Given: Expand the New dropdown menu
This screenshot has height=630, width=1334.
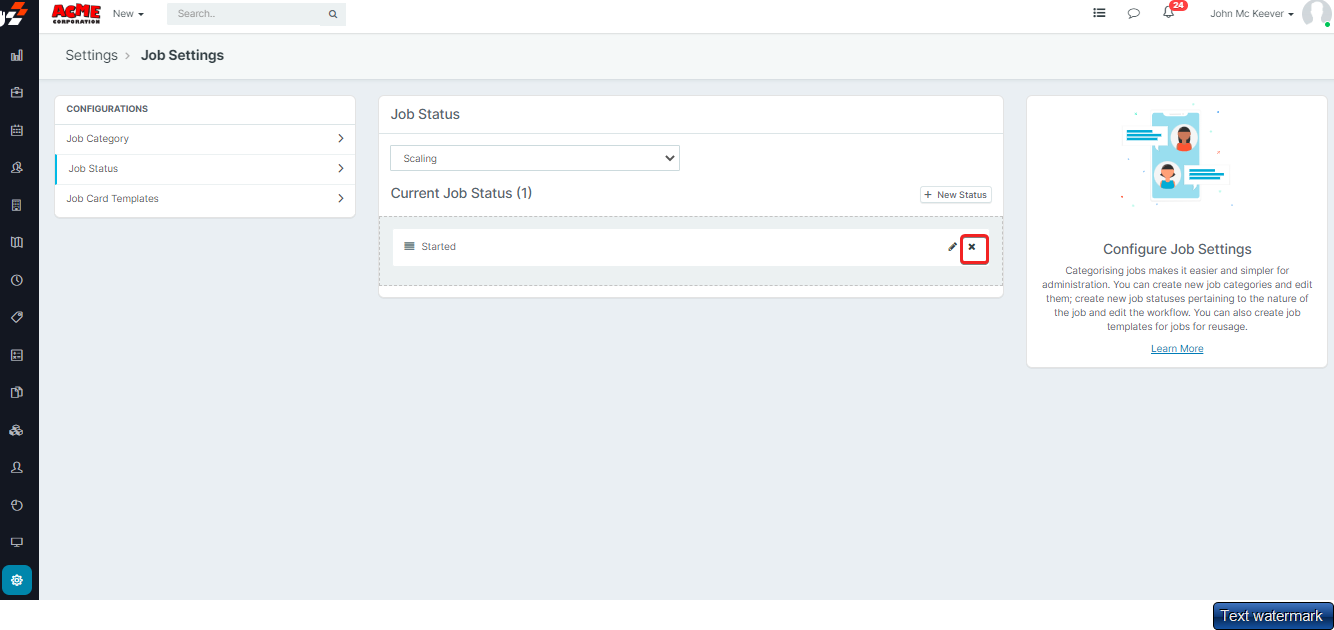Looking at the screenshot, I should (128, 14).
